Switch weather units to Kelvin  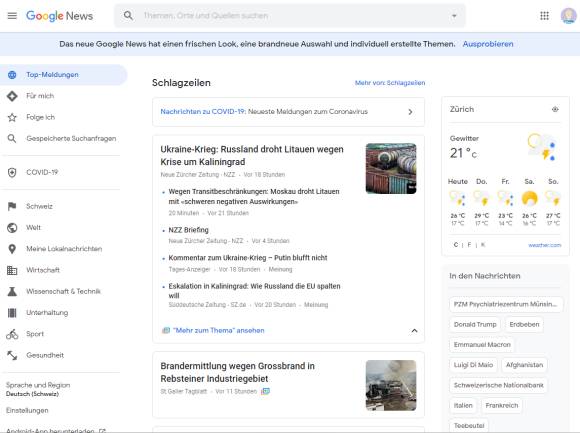[x=483, y=245]
